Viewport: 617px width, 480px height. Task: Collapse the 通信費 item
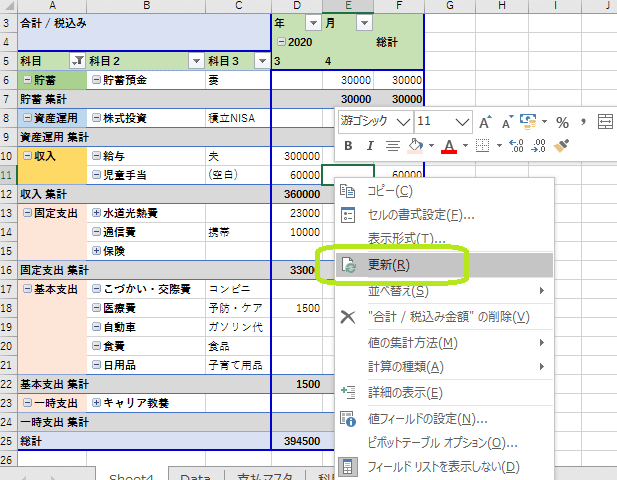click(96, 232)
